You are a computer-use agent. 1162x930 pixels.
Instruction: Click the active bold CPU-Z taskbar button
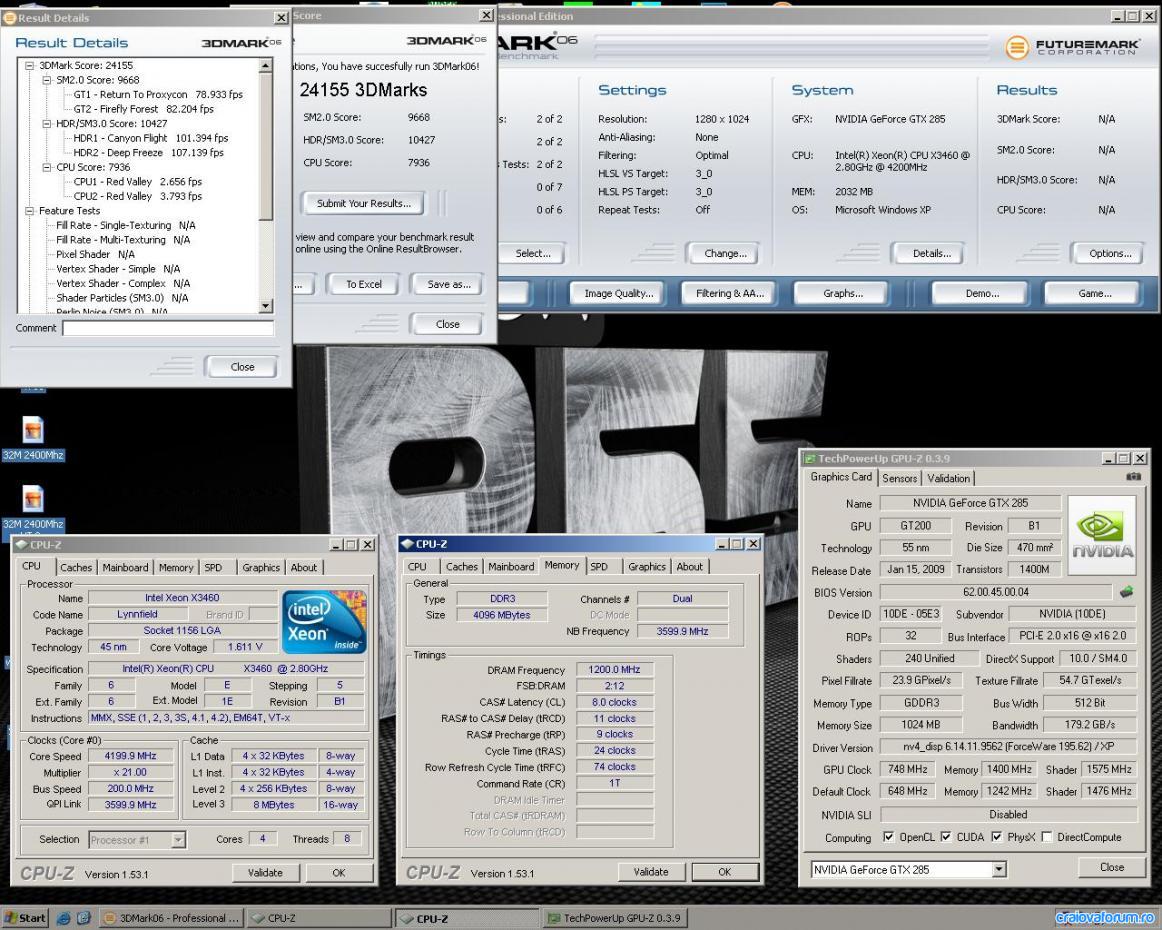point(466,918)
